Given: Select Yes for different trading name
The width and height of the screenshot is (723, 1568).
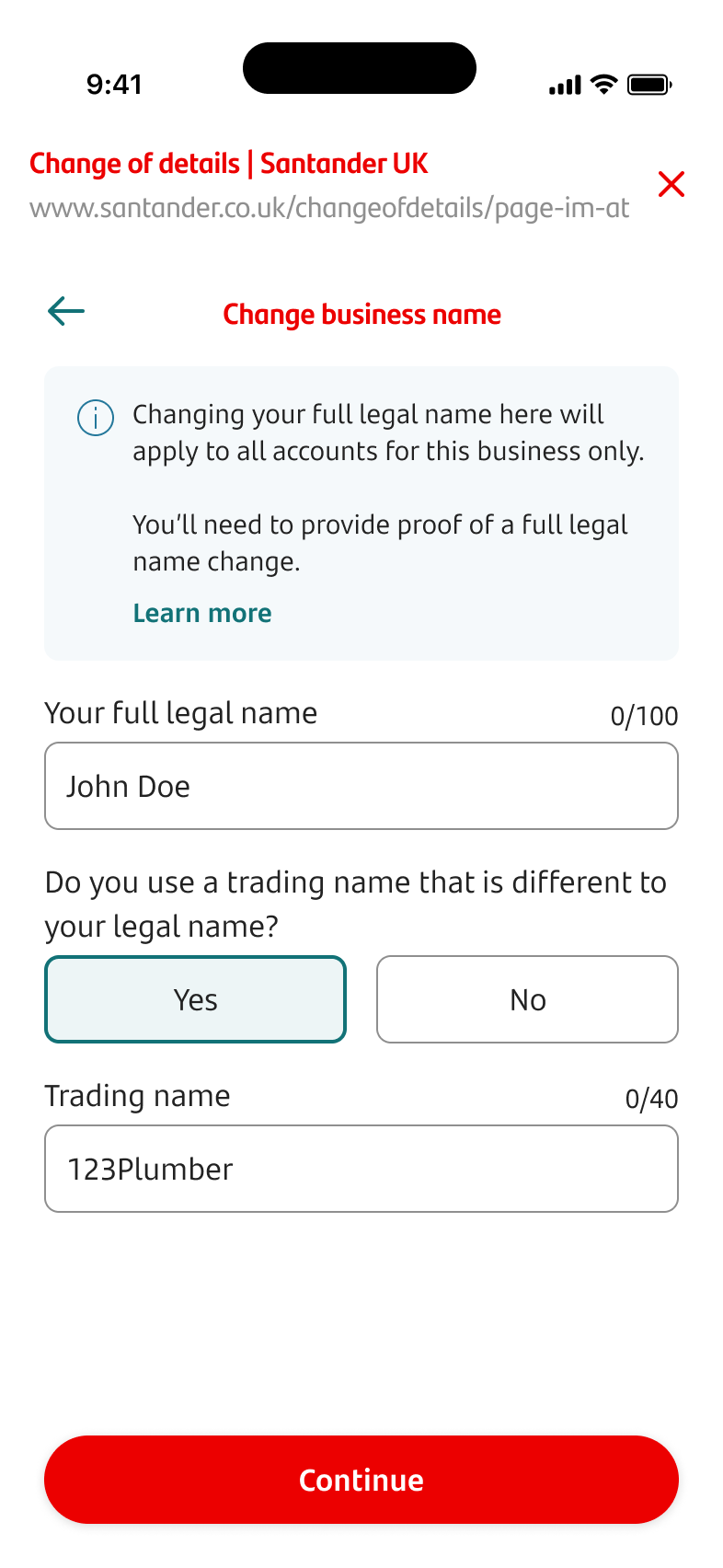Looking at the screenshot, I should (196, 999).
